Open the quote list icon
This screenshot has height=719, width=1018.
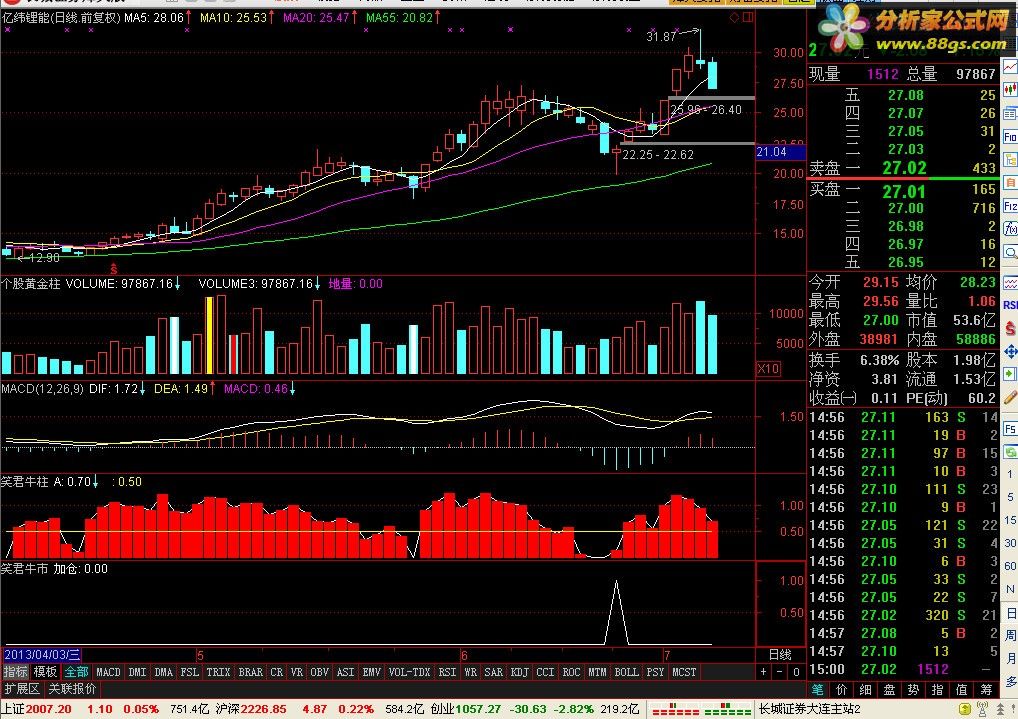pyautogui.click(x=1010, y=113)
